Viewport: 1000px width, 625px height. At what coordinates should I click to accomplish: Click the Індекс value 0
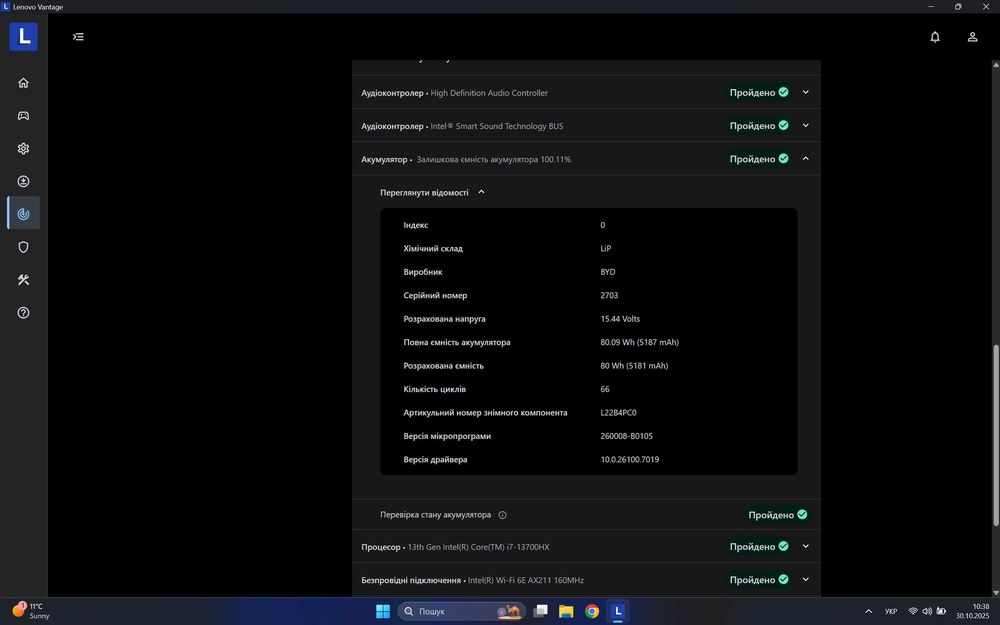pyautogui.click(x=603, y=225)
